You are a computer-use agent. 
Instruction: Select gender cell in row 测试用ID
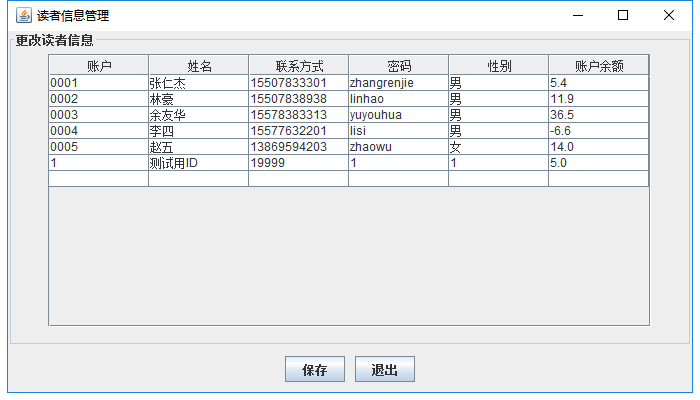tap(499, 163)
